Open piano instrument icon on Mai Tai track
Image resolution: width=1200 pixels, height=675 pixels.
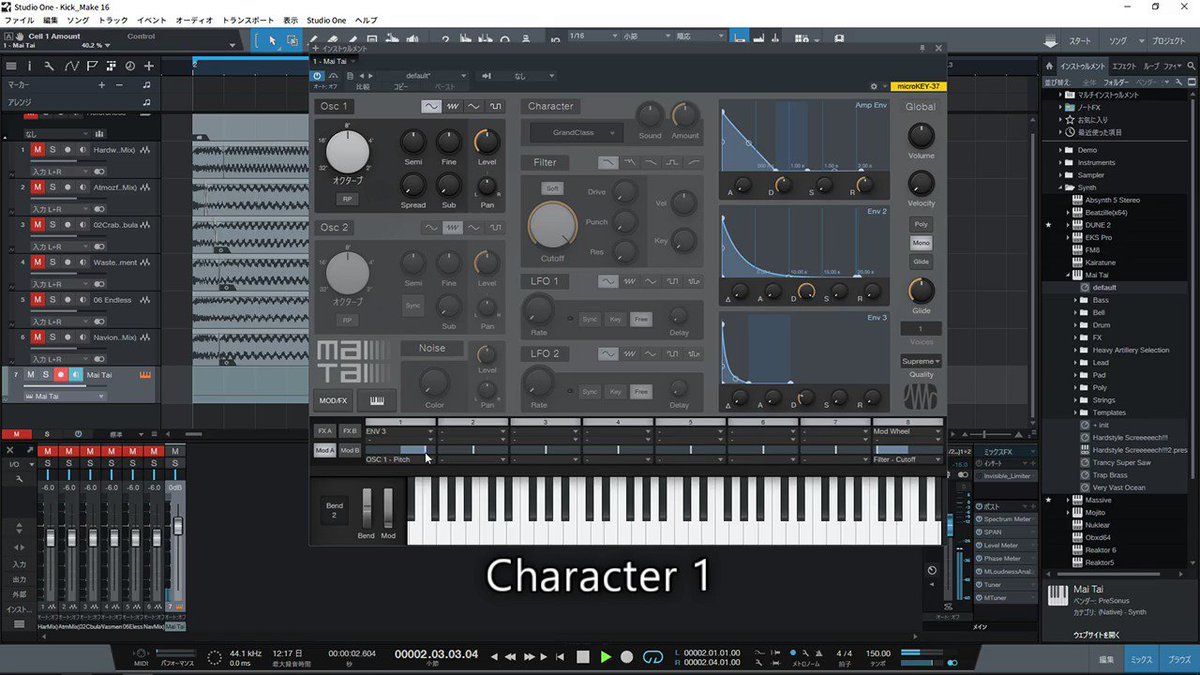pyautogui.click(x=145, y=375)
